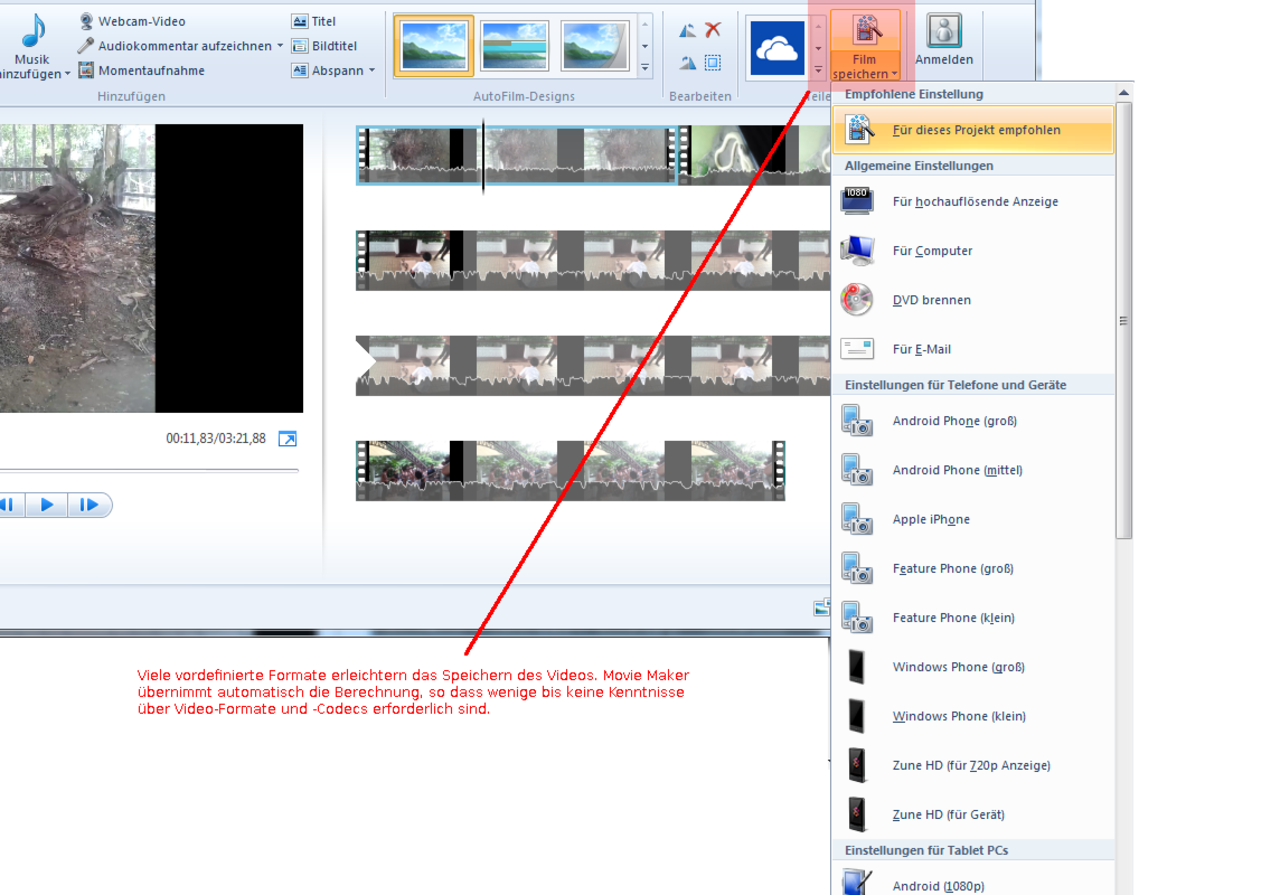Choose Feature Phone (groß) preset

click(x=973, y=568)
